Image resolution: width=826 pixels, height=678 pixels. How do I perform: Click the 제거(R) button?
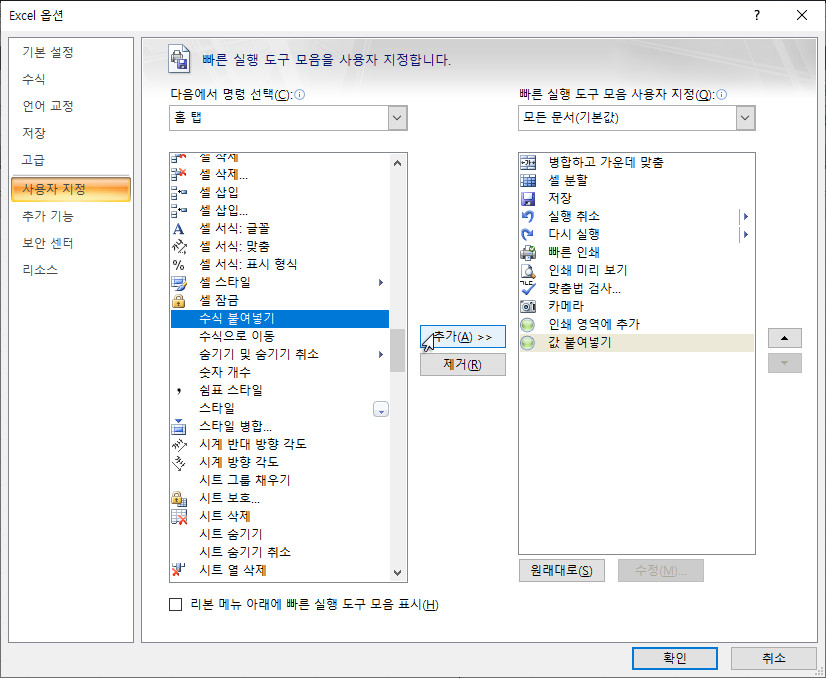(463, 365)
